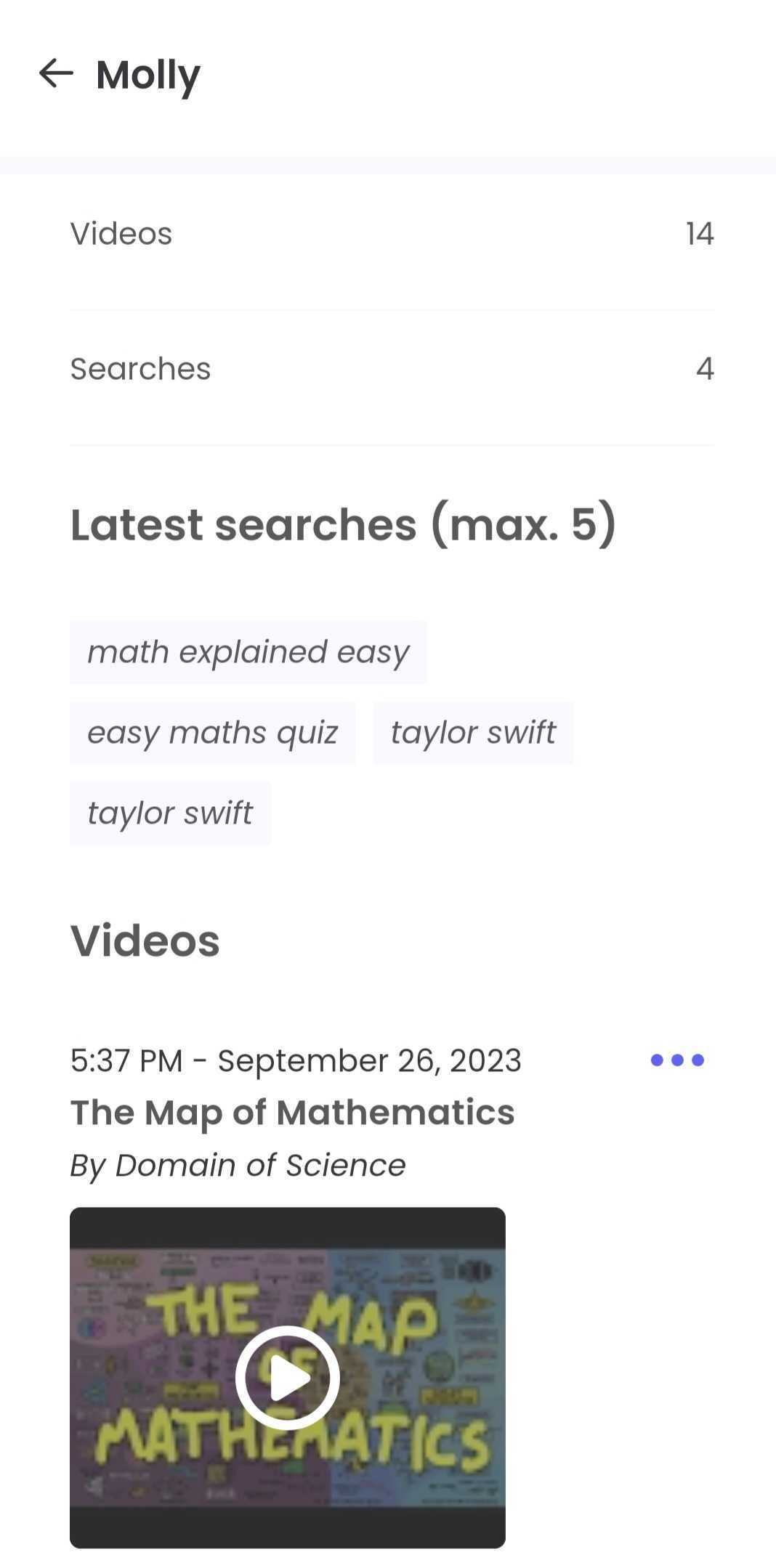Tap the Molly profile title
Viewport: 776px width, 1568px height.
click(148, 75)
